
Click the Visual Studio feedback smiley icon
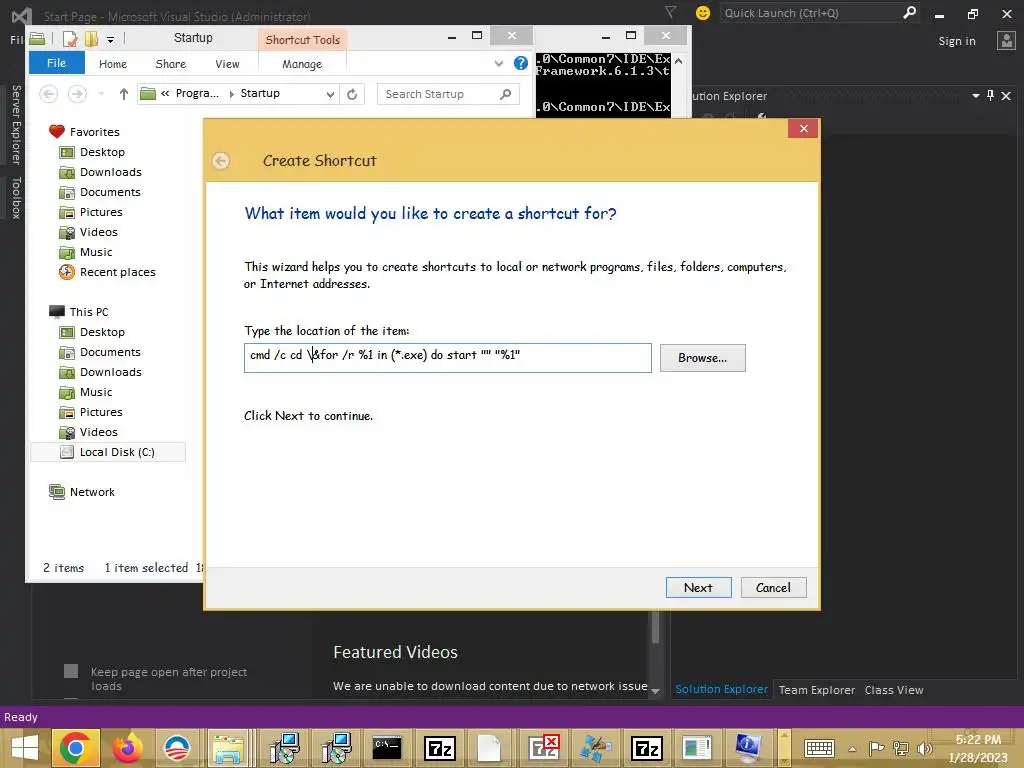coord(703,13)
